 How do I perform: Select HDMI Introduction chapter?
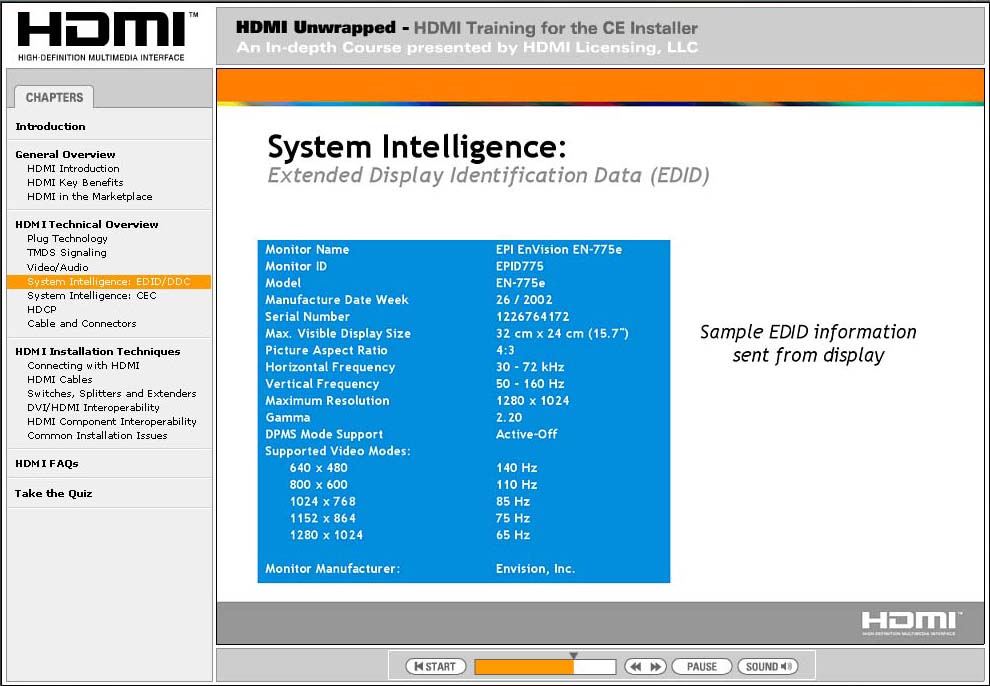click(73, 169)
